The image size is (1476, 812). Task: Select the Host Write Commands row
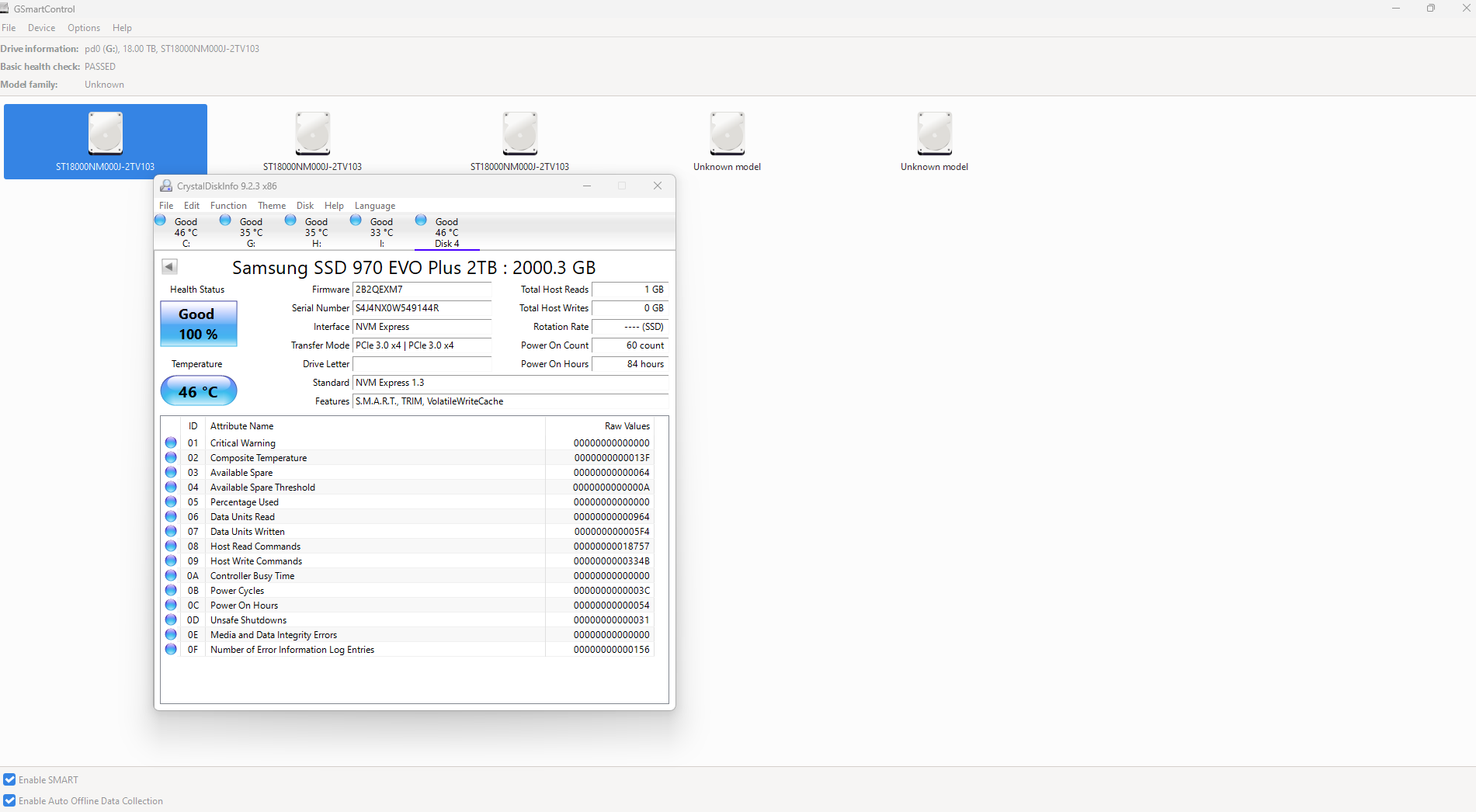(x=408, y=560)
